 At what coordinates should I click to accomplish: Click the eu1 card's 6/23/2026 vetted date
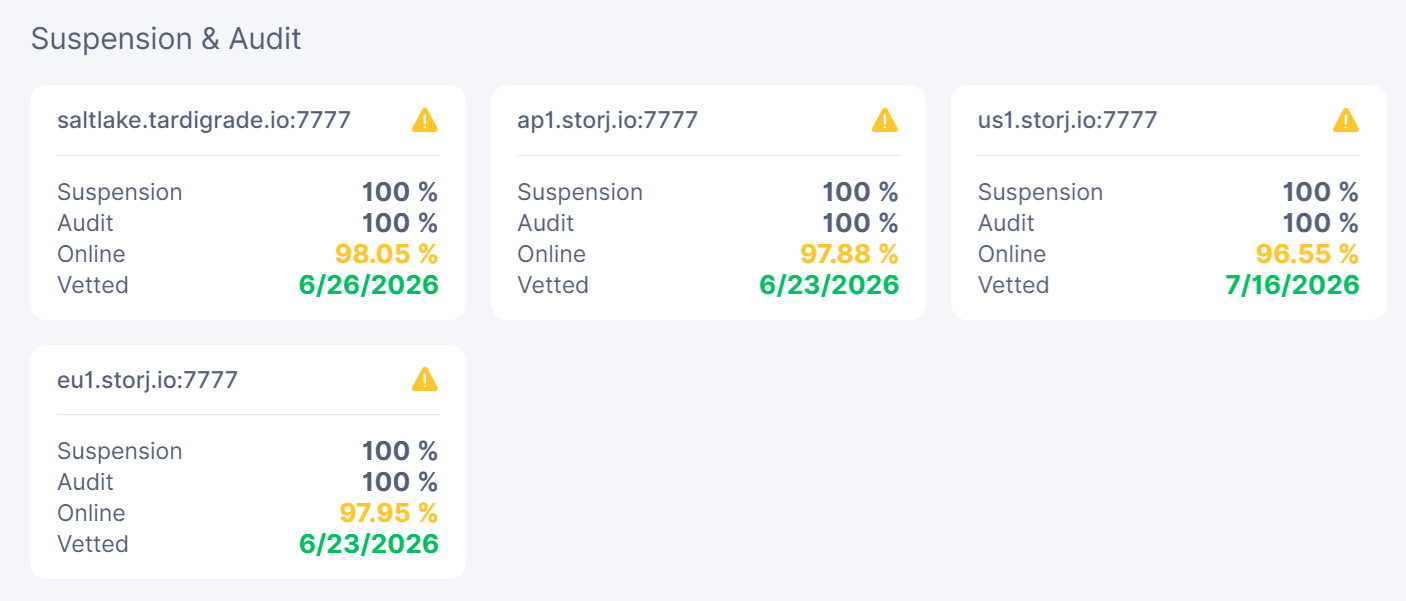tap(369, 544)
